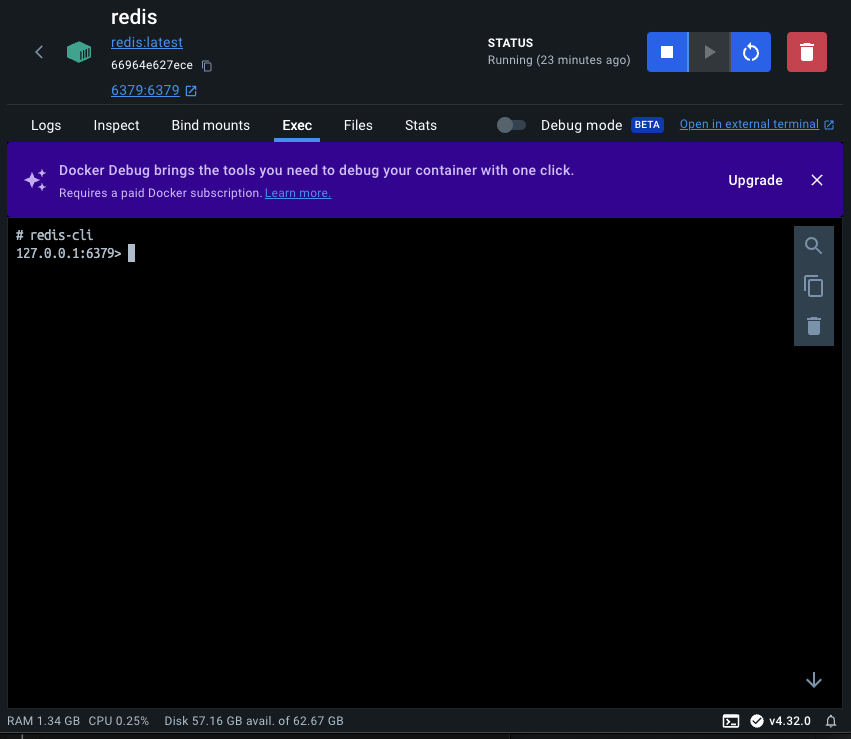Screen dimensions: 851x739
Task: Click the BETA badge
Action: [647, 125]
